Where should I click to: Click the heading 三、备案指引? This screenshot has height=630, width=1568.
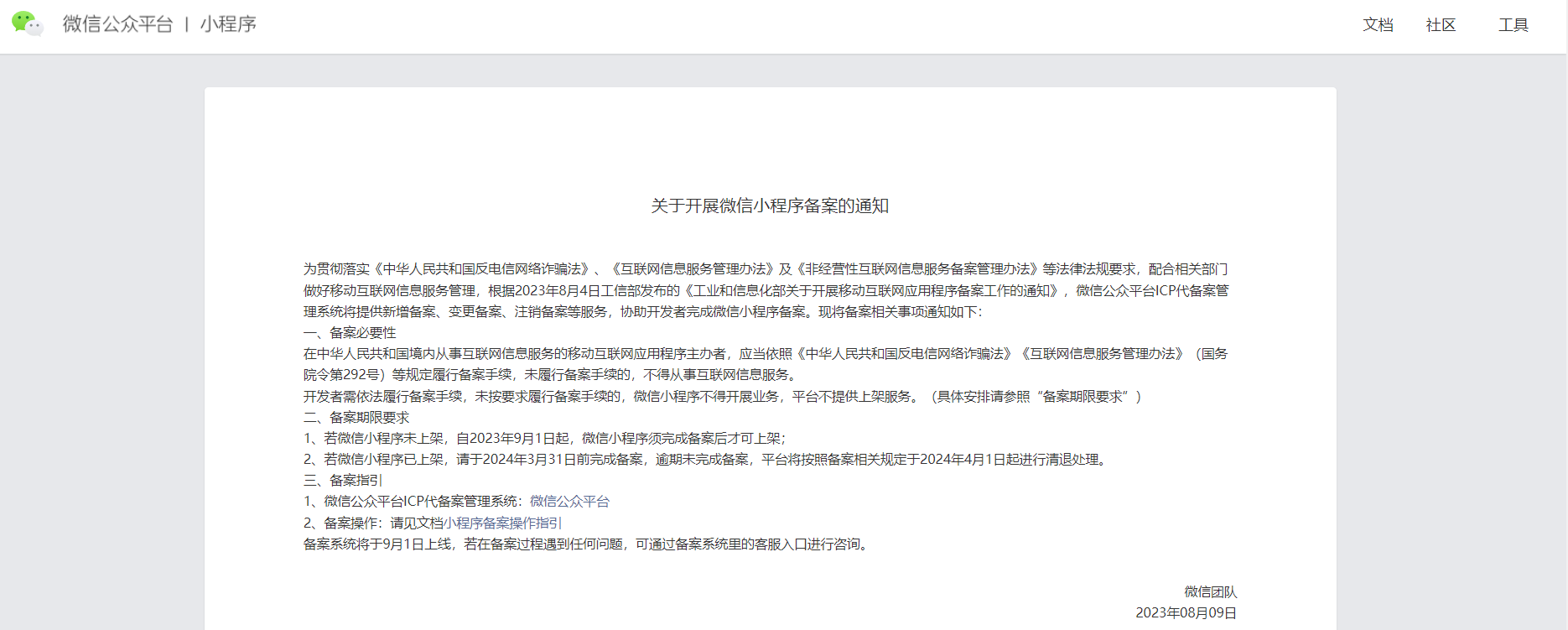coord(343,481)
